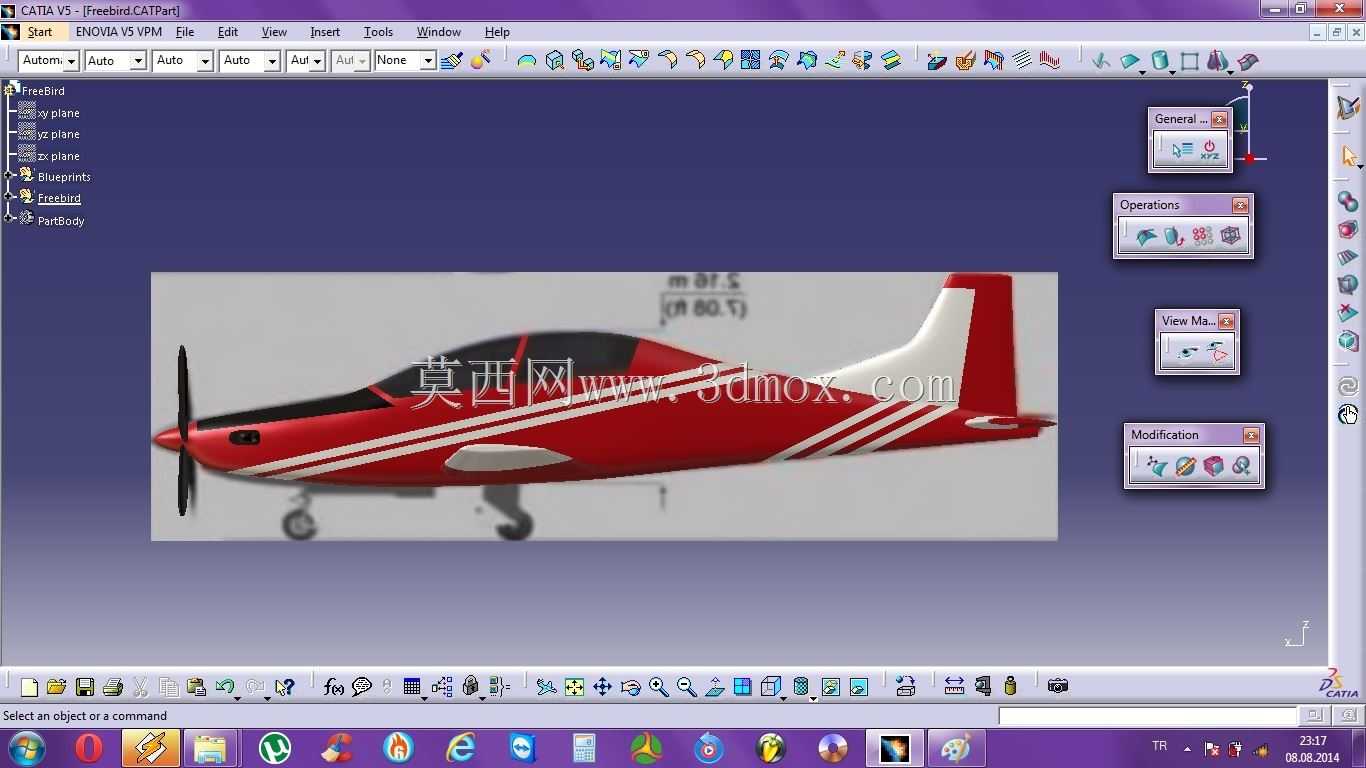1366x768 pixels.
Task: Select the zx plane tree item
Action: point(58,156)
